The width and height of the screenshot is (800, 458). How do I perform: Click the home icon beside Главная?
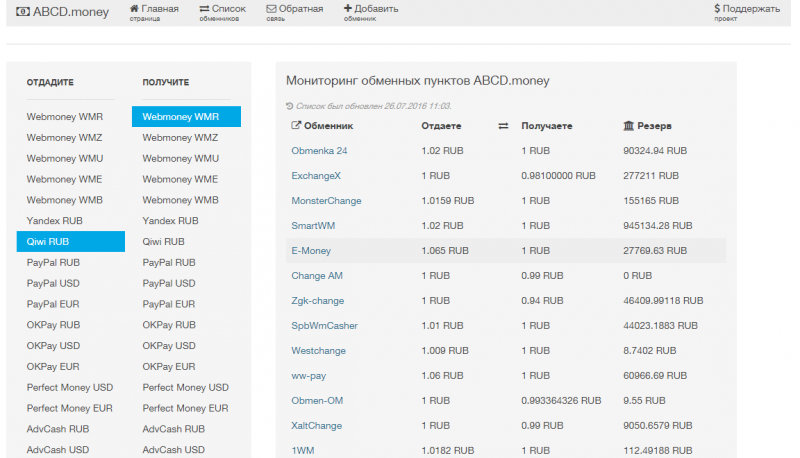134,9
